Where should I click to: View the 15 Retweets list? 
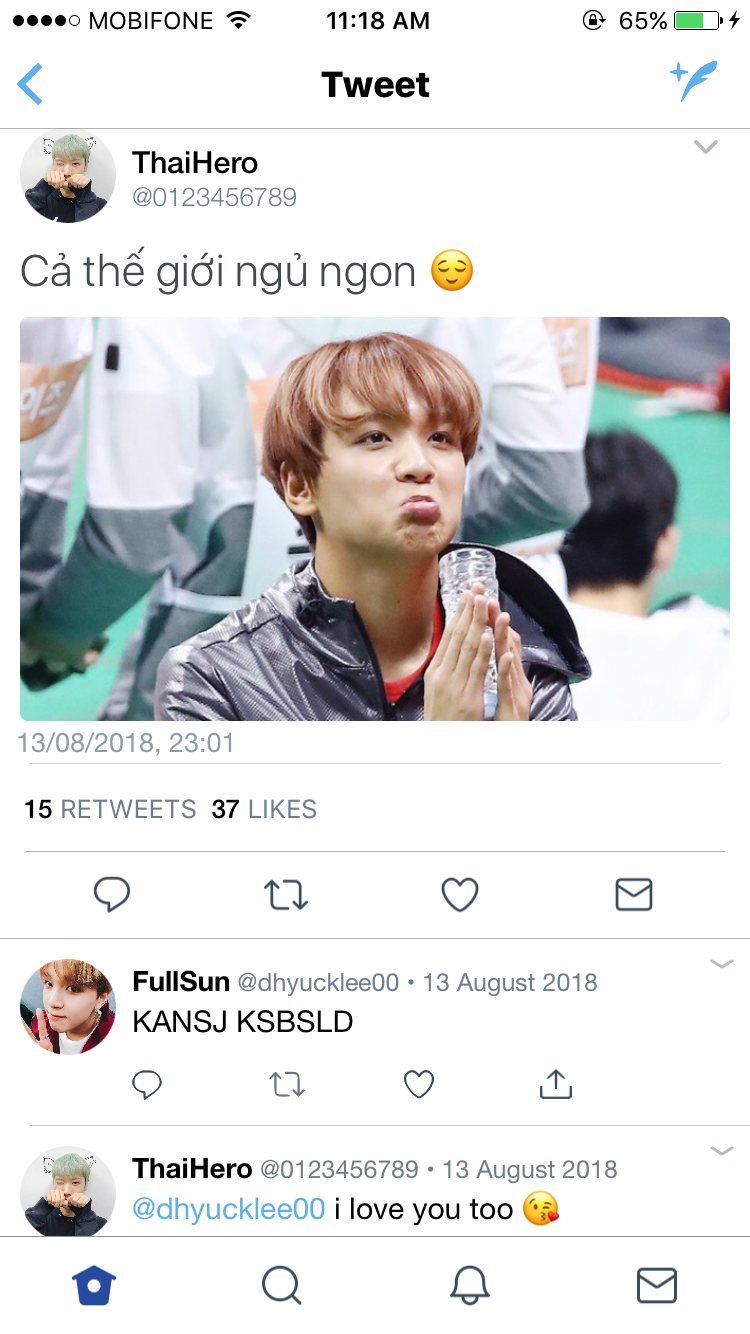point(110,809)
